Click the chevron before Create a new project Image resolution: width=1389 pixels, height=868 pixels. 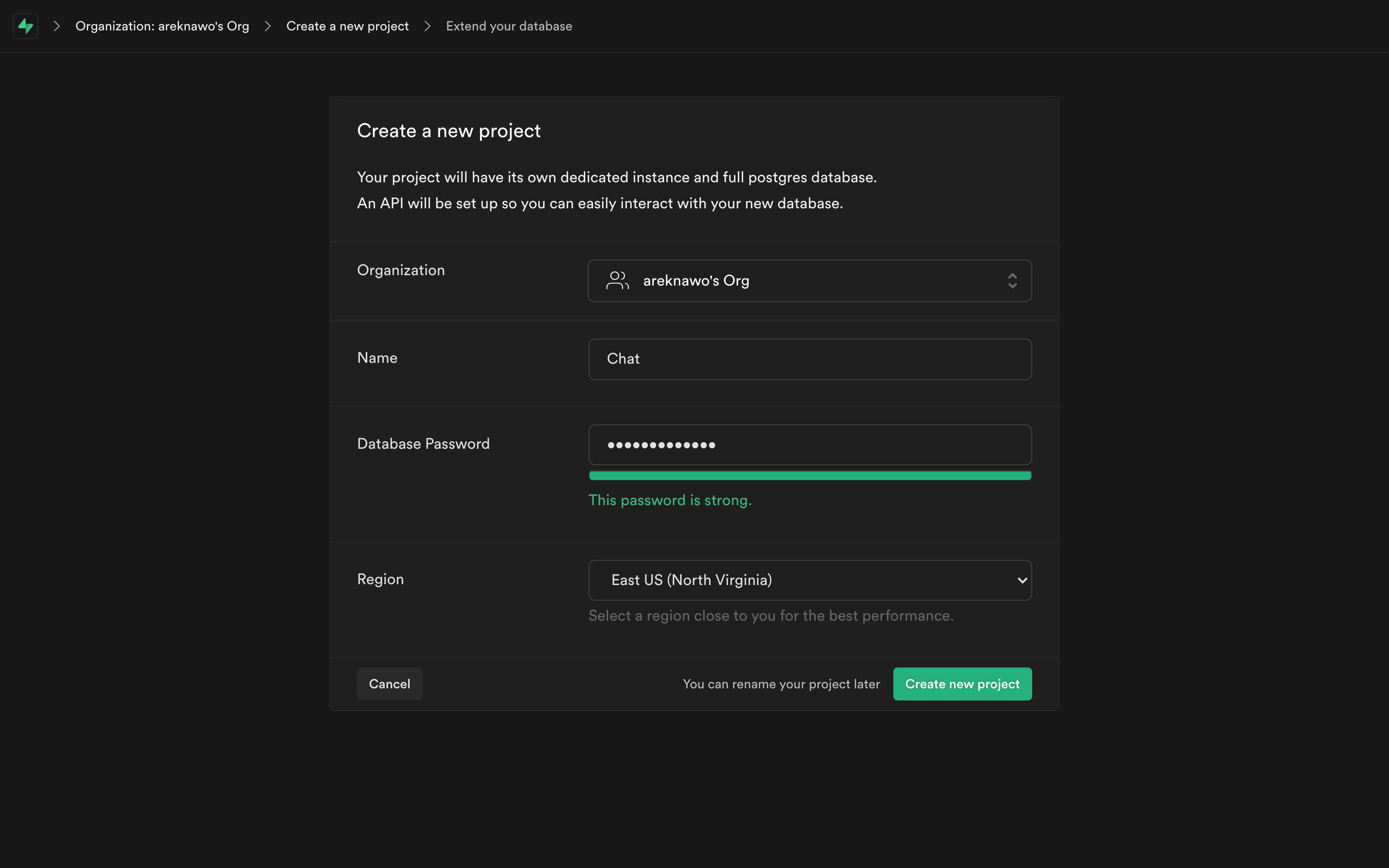coord(267,26)
